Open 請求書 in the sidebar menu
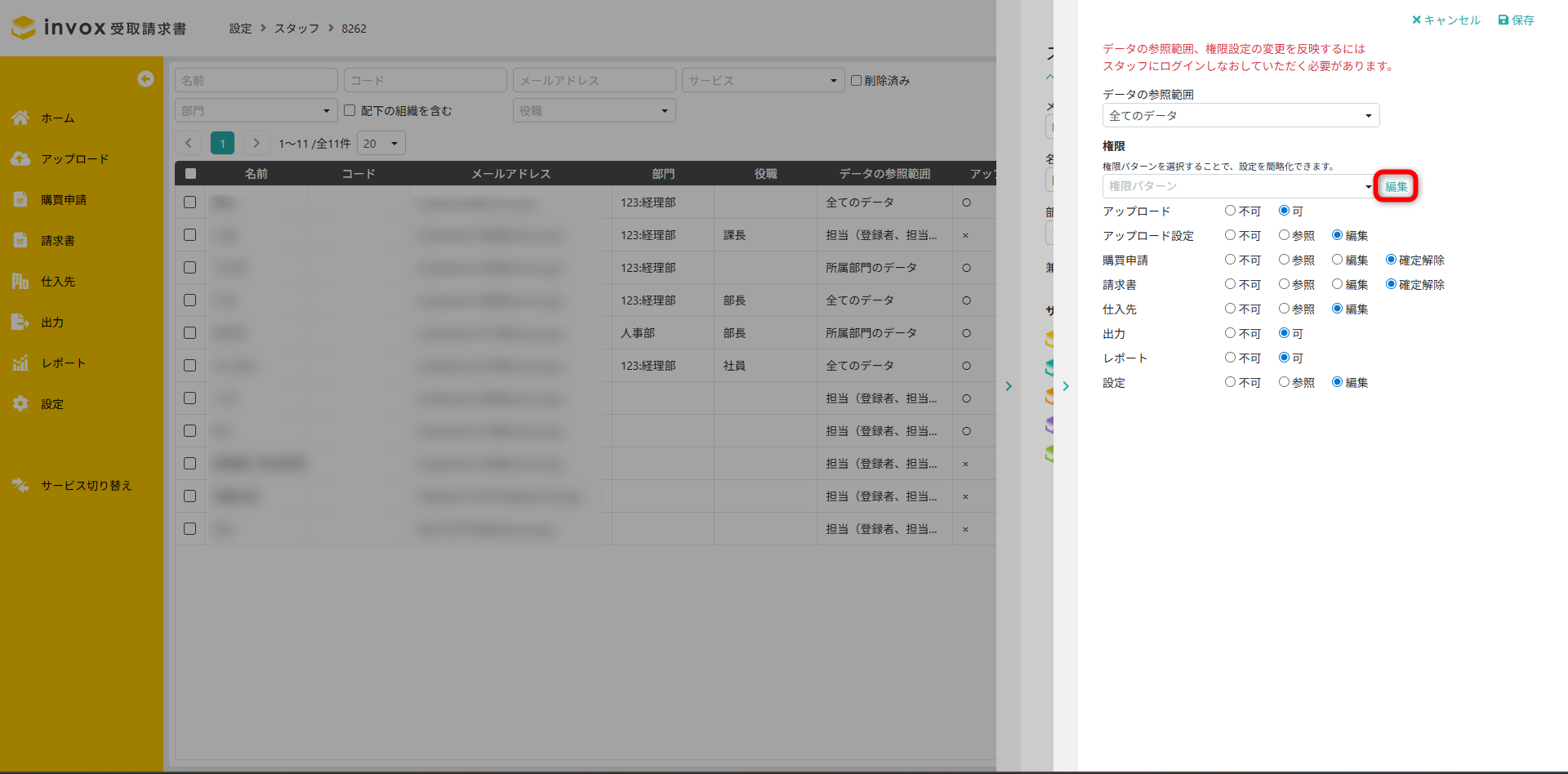 (58, 241)
